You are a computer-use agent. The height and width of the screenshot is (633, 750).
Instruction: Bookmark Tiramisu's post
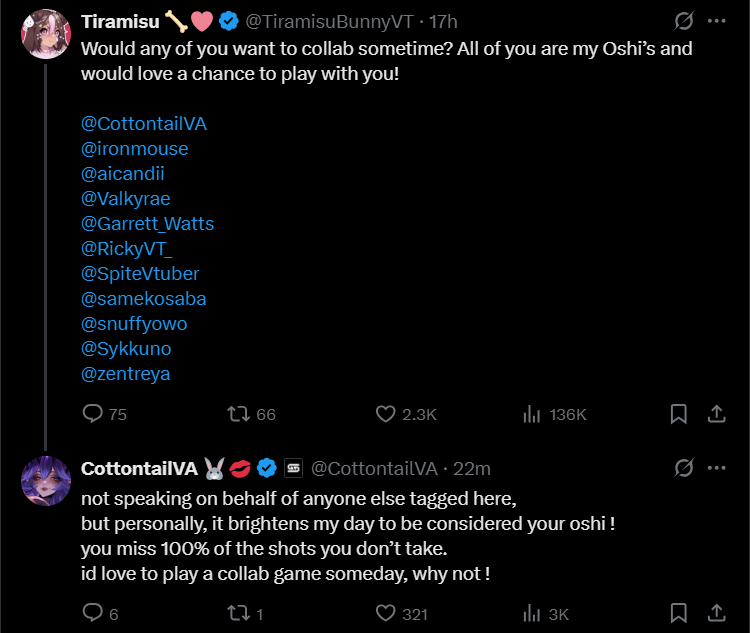678,413
